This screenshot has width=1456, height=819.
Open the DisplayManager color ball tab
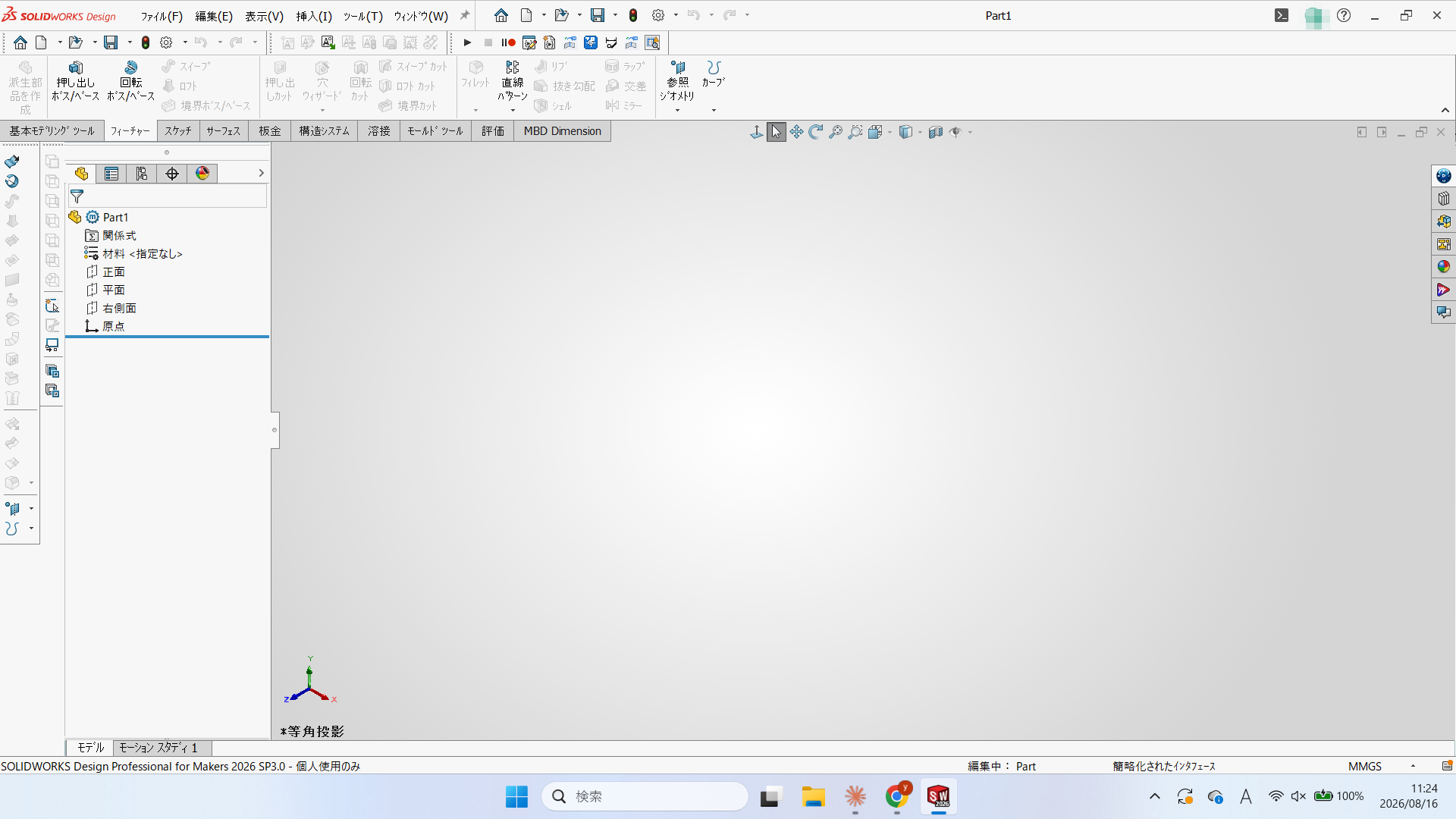point(202,174)
